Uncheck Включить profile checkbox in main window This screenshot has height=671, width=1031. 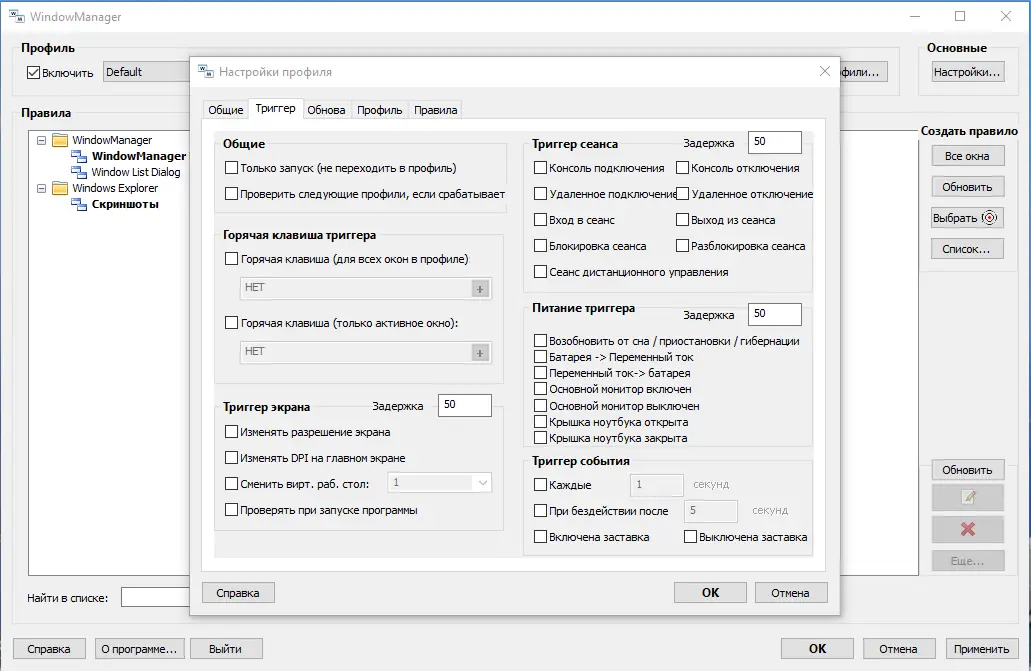[x=34, y=72]
